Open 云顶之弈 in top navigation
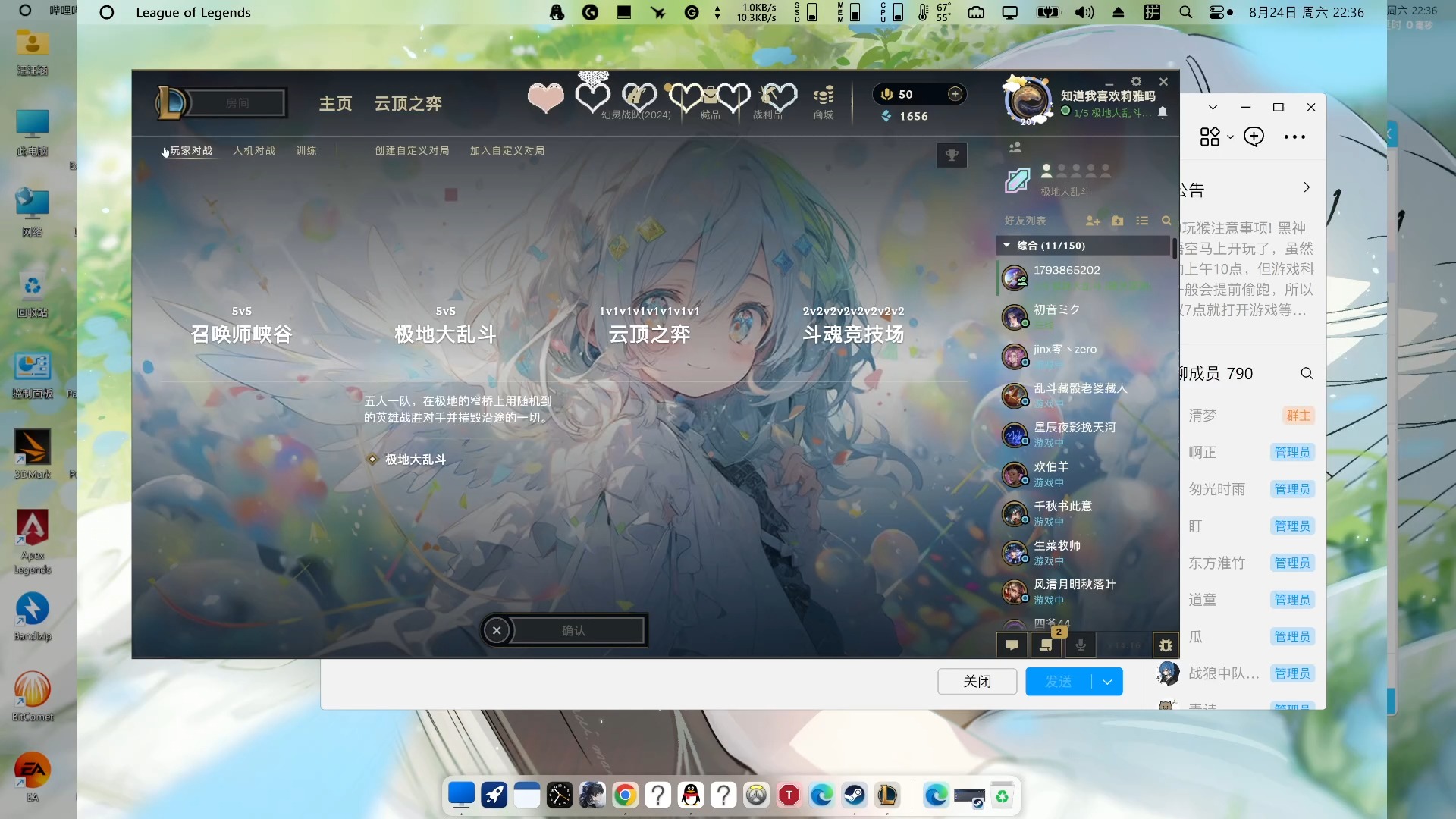The height and width of the screenshot is (819, 1456). pos(408,103)
